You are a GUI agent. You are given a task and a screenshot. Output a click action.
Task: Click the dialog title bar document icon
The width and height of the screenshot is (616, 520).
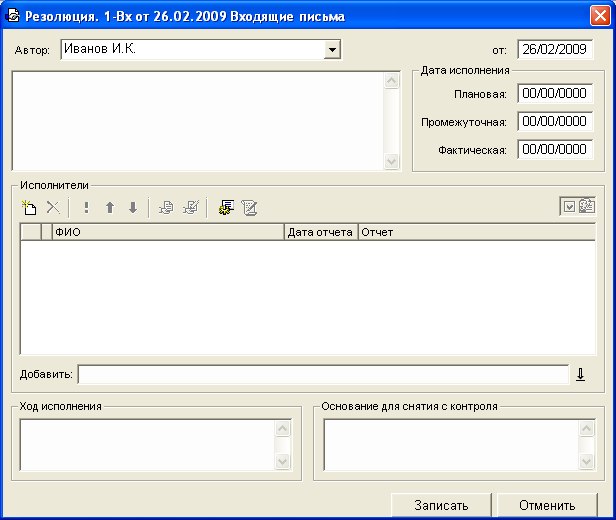tap(12, 16)
